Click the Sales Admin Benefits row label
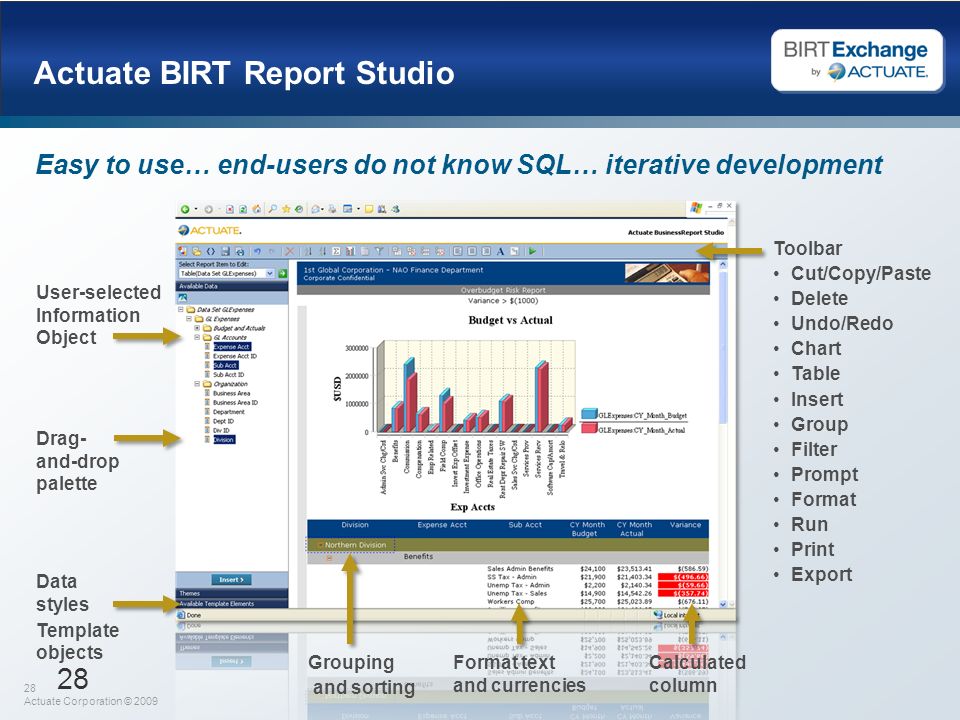Viewport: 960px width, 720px height. (520, 569)
